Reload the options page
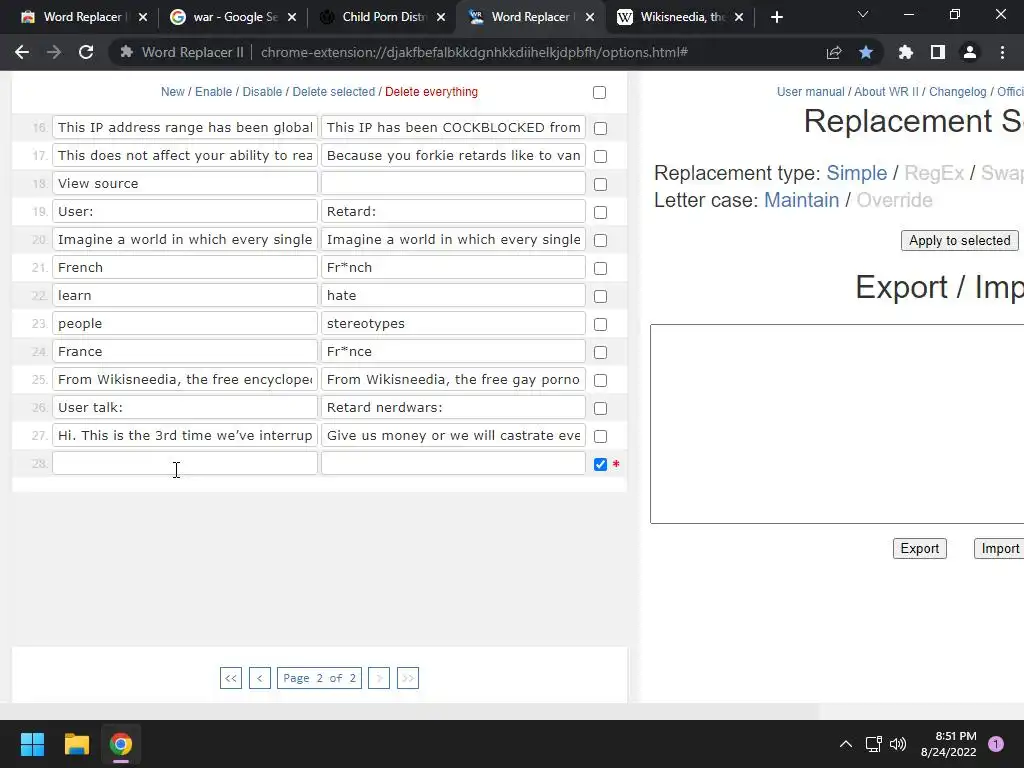Viewport: 1024px width, 768px height. pos(86,52)
